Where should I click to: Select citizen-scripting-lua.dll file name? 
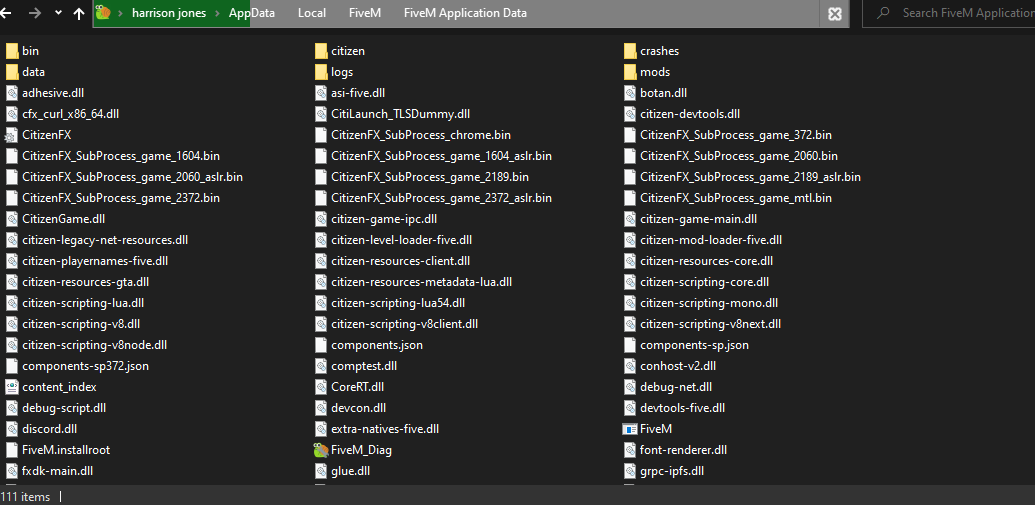point(83,304)
